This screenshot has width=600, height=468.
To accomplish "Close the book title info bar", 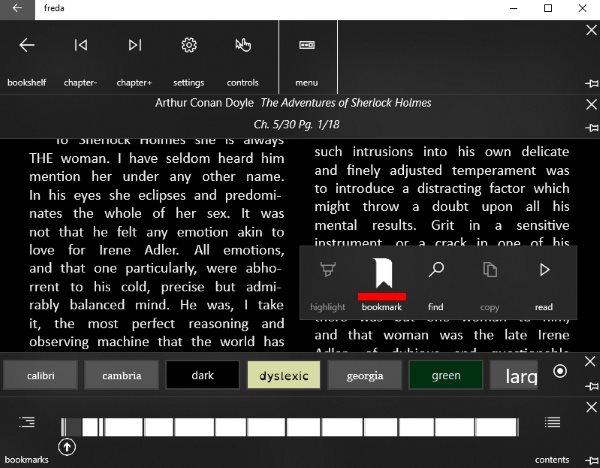I will [591, 104].
